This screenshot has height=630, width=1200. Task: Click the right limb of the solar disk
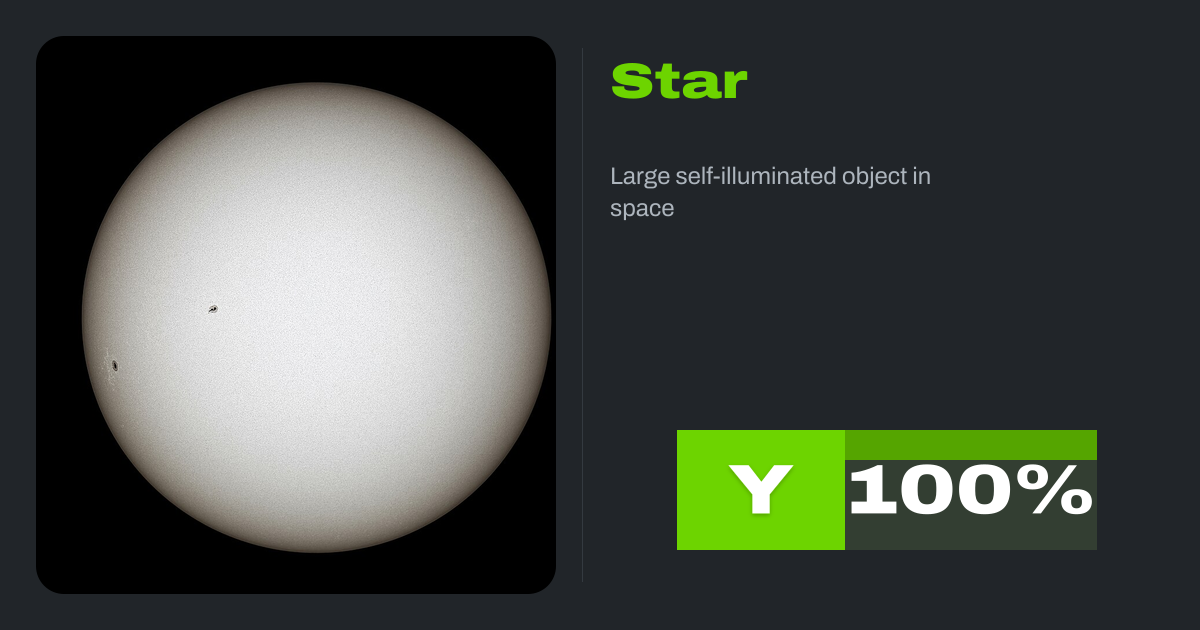coord(548,317)
